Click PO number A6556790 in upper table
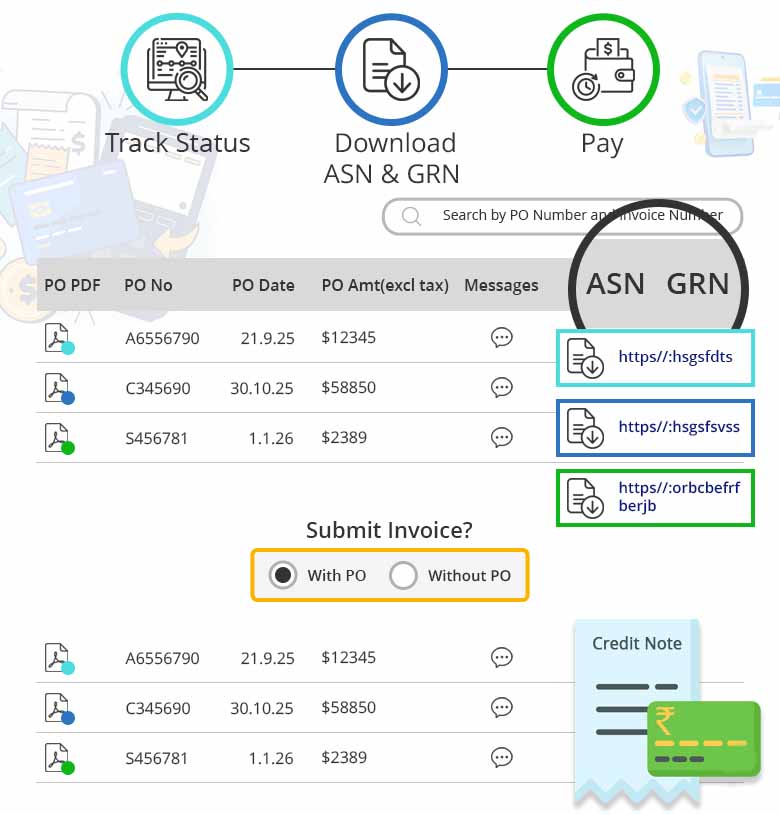The height and width of the screenshot is (814, 780). [x=162, y=338]
